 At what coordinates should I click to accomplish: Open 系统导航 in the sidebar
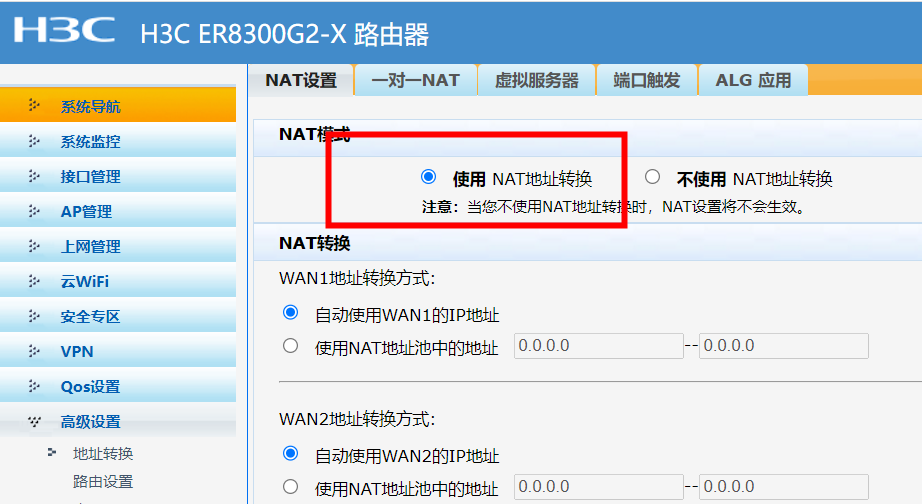118,106
